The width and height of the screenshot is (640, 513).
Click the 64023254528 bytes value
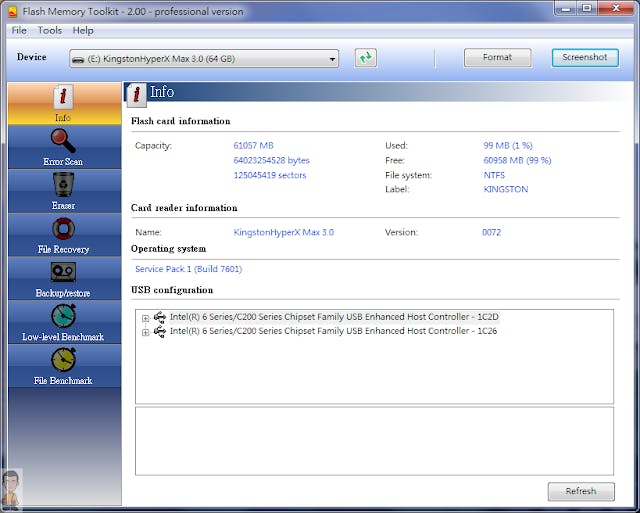(271, 160)
